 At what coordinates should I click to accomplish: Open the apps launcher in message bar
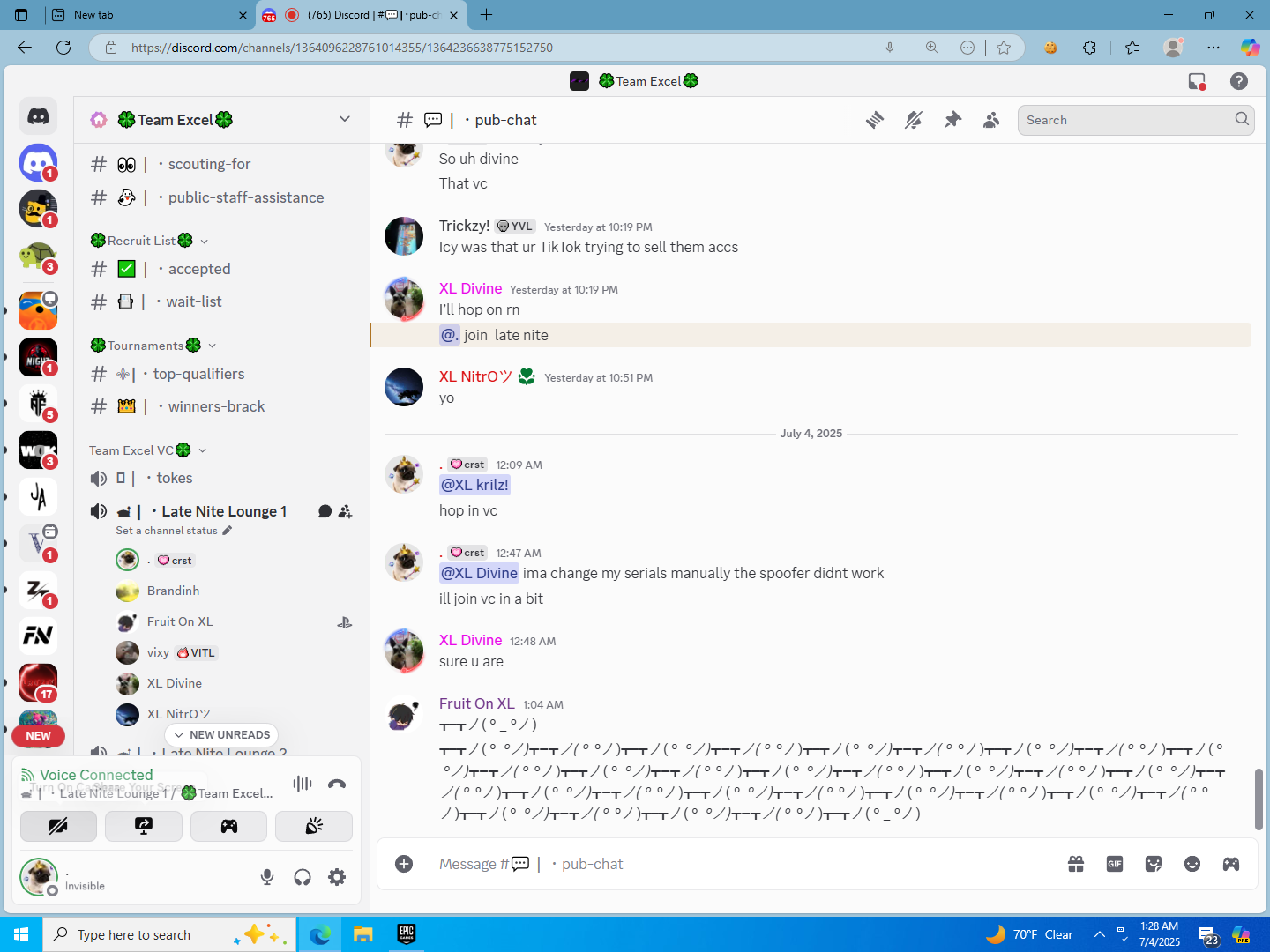click(x=1231, y=864)
